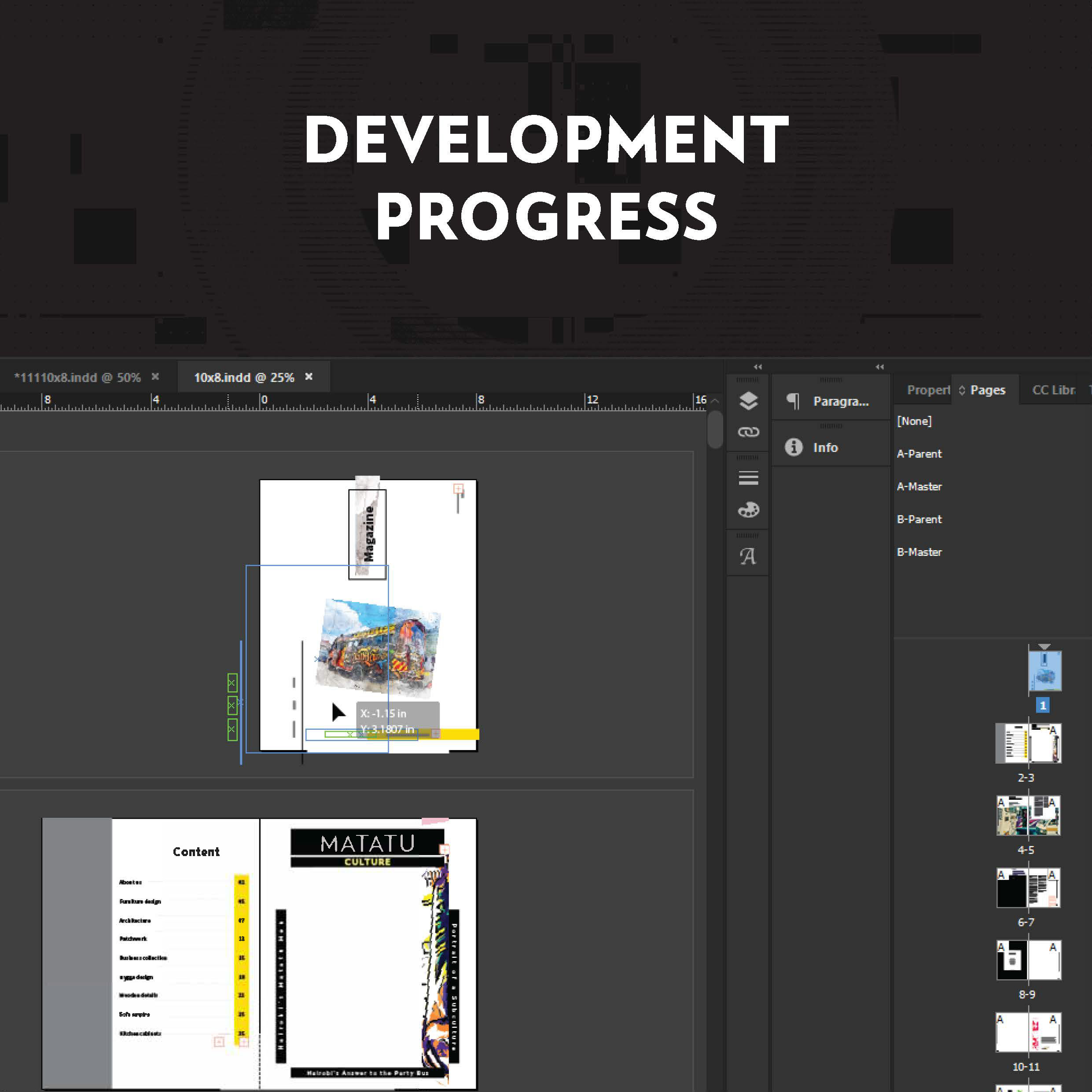Select page 1 thumbnail in Pages panel

pos(1044,671)
